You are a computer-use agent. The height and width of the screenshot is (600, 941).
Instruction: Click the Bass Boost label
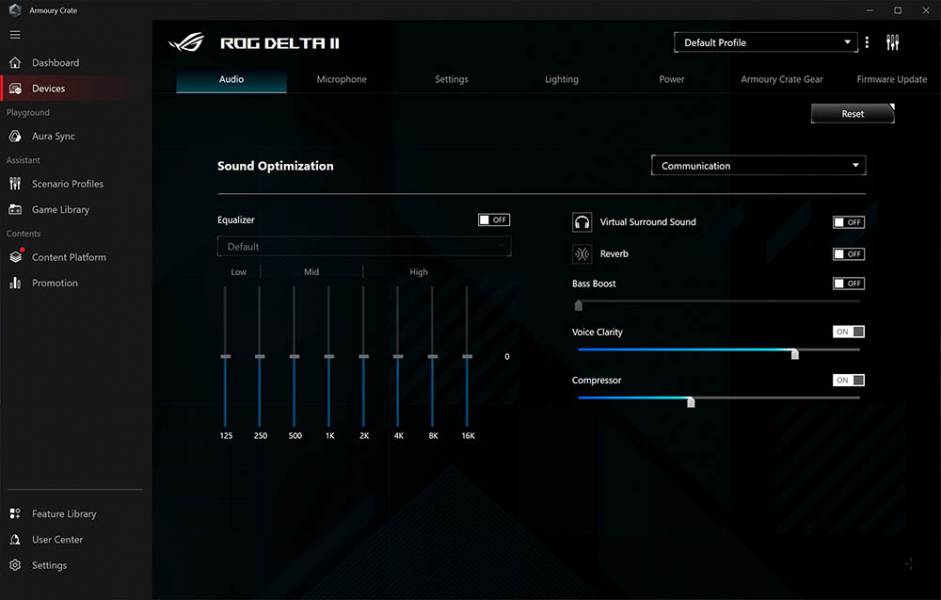pyautogui.click(x=594, y=283)
